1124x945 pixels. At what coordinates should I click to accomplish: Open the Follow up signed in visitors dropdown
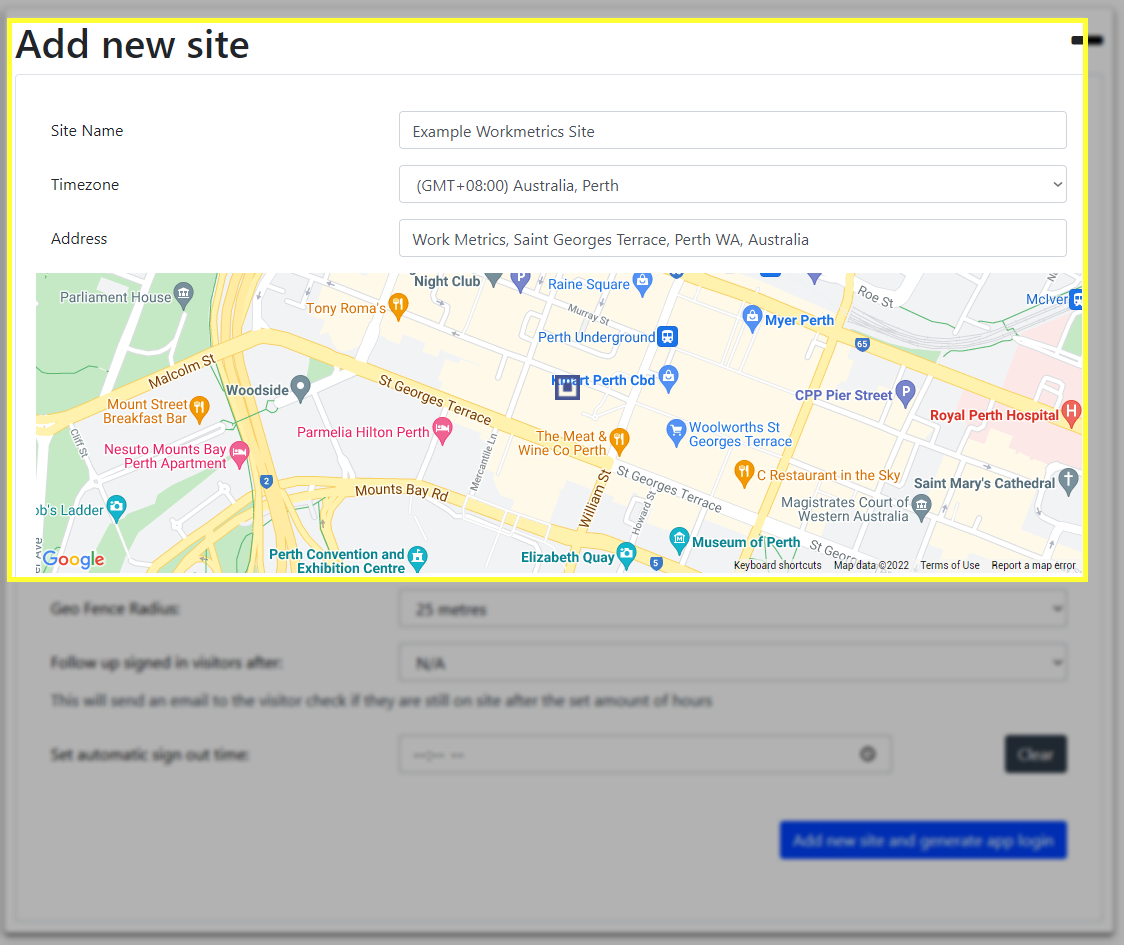732,663
